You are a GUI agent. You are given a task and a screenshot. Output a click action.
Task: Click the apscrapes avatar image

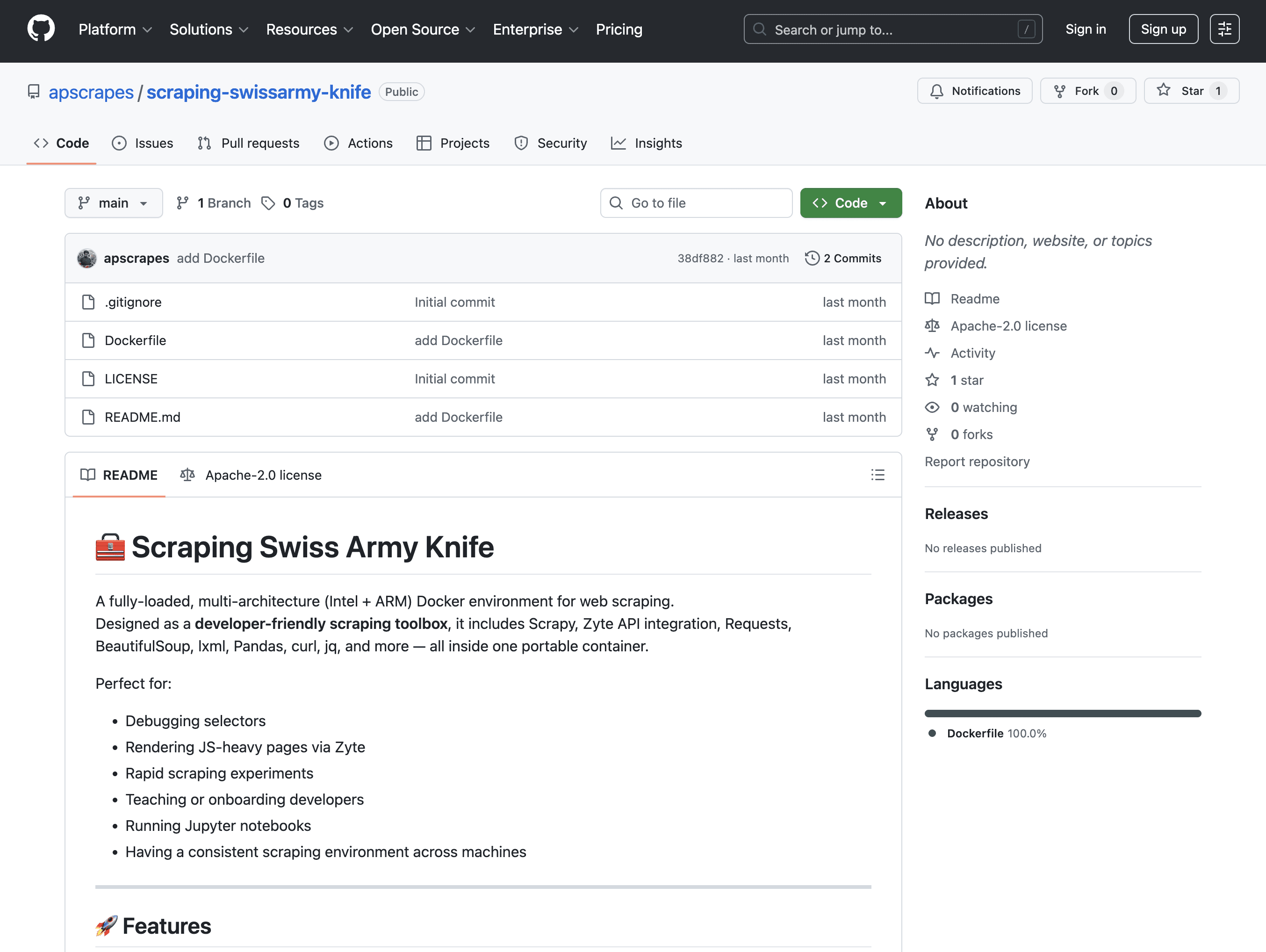(87, 258)
